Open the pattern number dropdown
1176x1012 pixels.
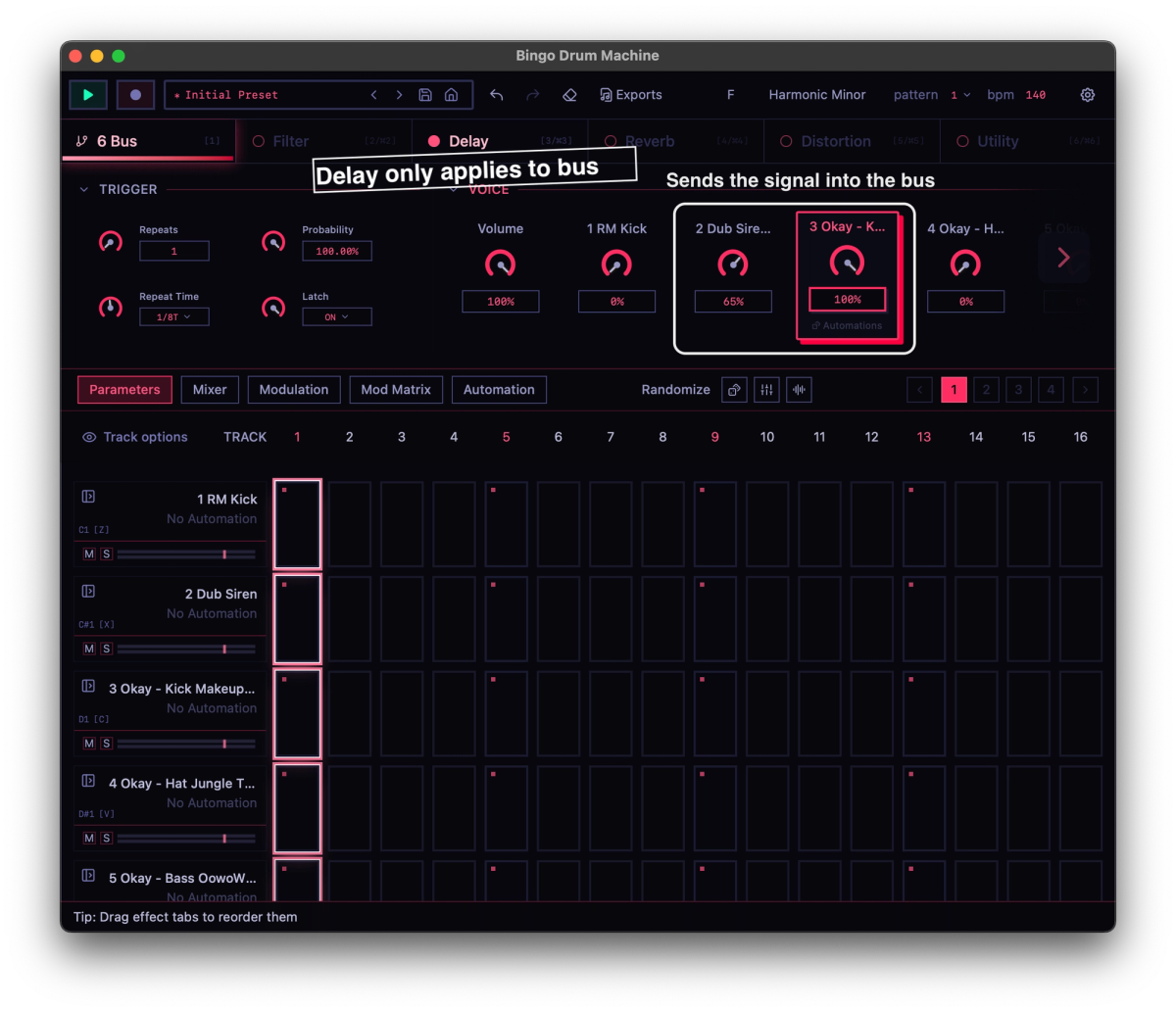960,95
